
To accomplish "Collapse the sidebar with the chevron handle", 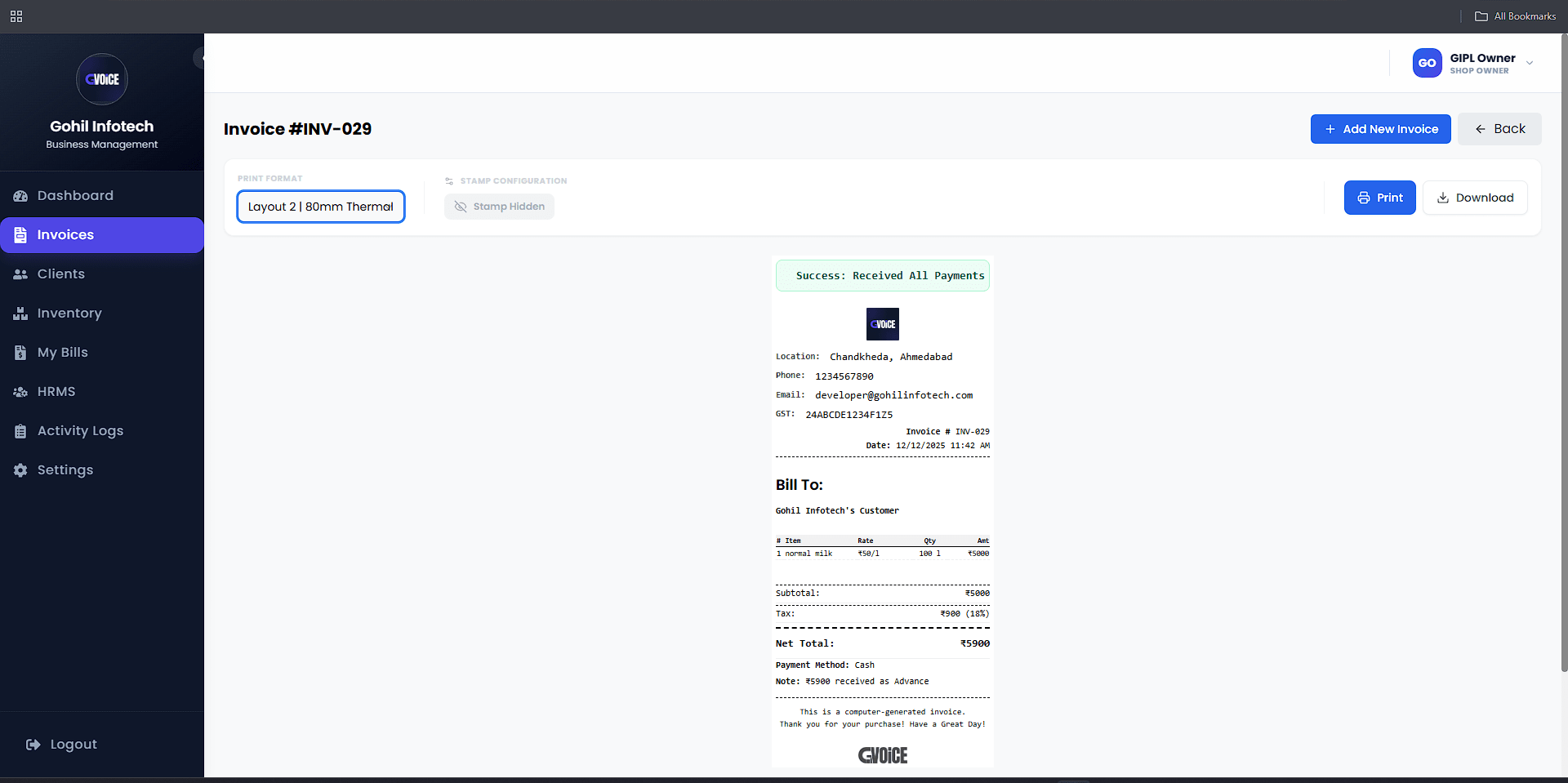I will click(201, 58).
